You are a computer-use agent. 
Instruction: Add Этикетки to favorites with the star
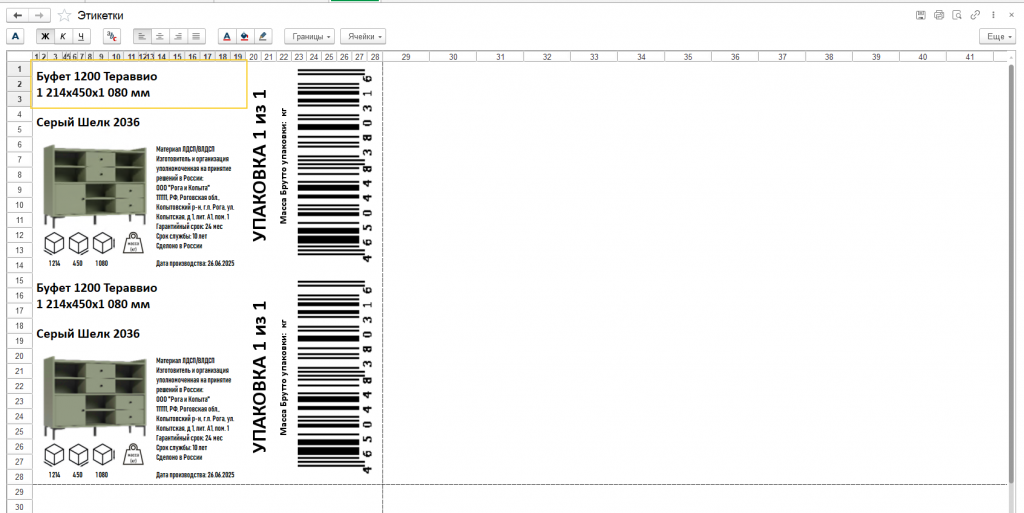click(x=64, y=15)
